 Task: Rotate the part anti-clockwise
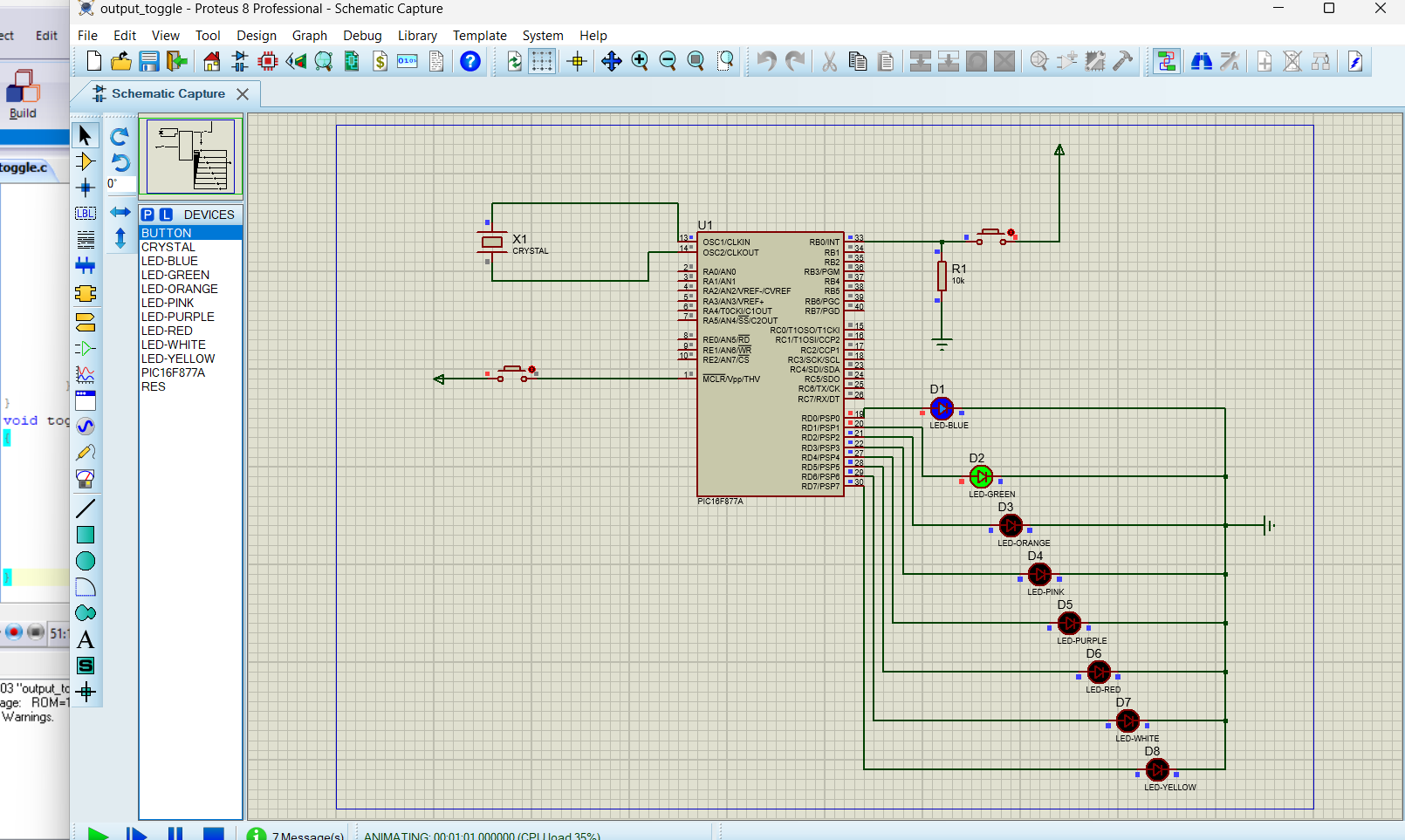(x=120, y=162)
